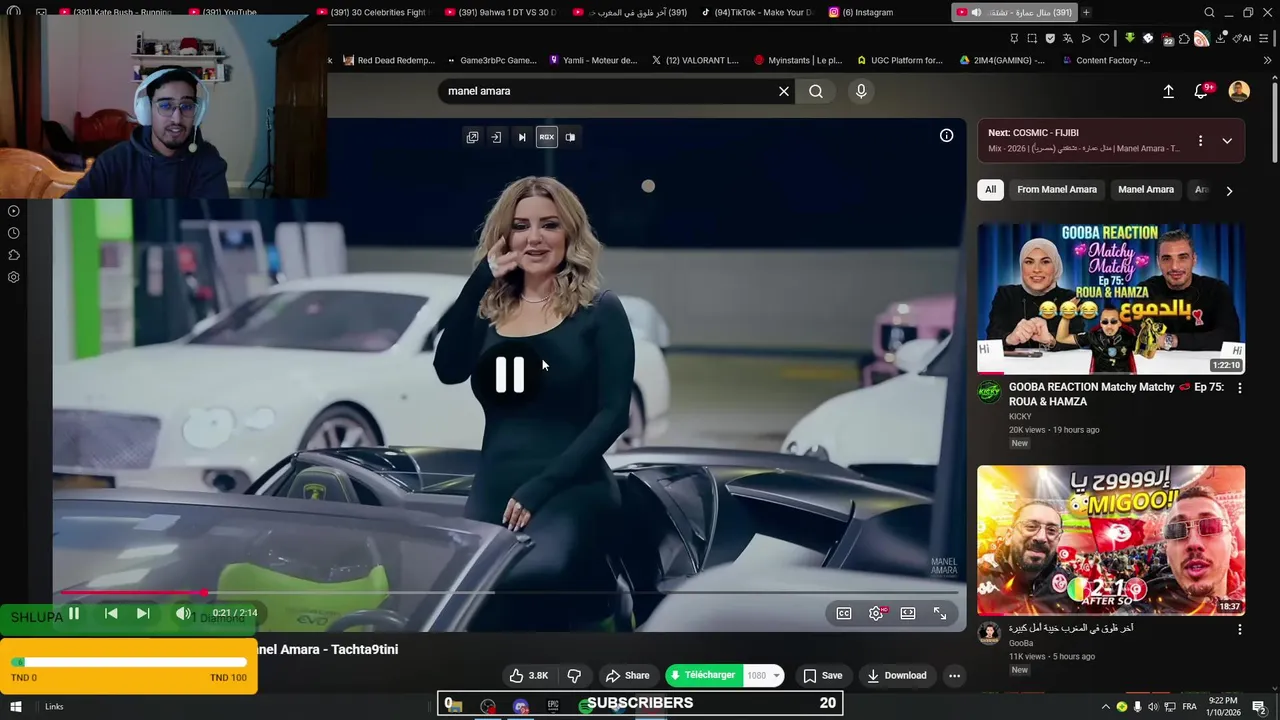Open the 'Red Dead Redemp...' bookmark

point(388,60)
